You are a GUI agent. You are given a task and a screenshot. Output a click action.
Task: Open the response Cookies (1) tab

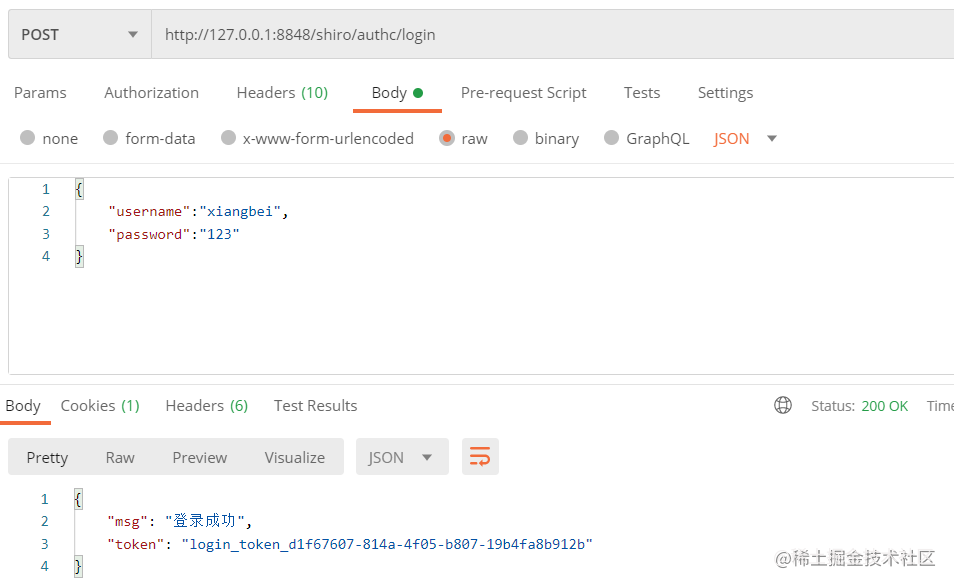(100, 406)
